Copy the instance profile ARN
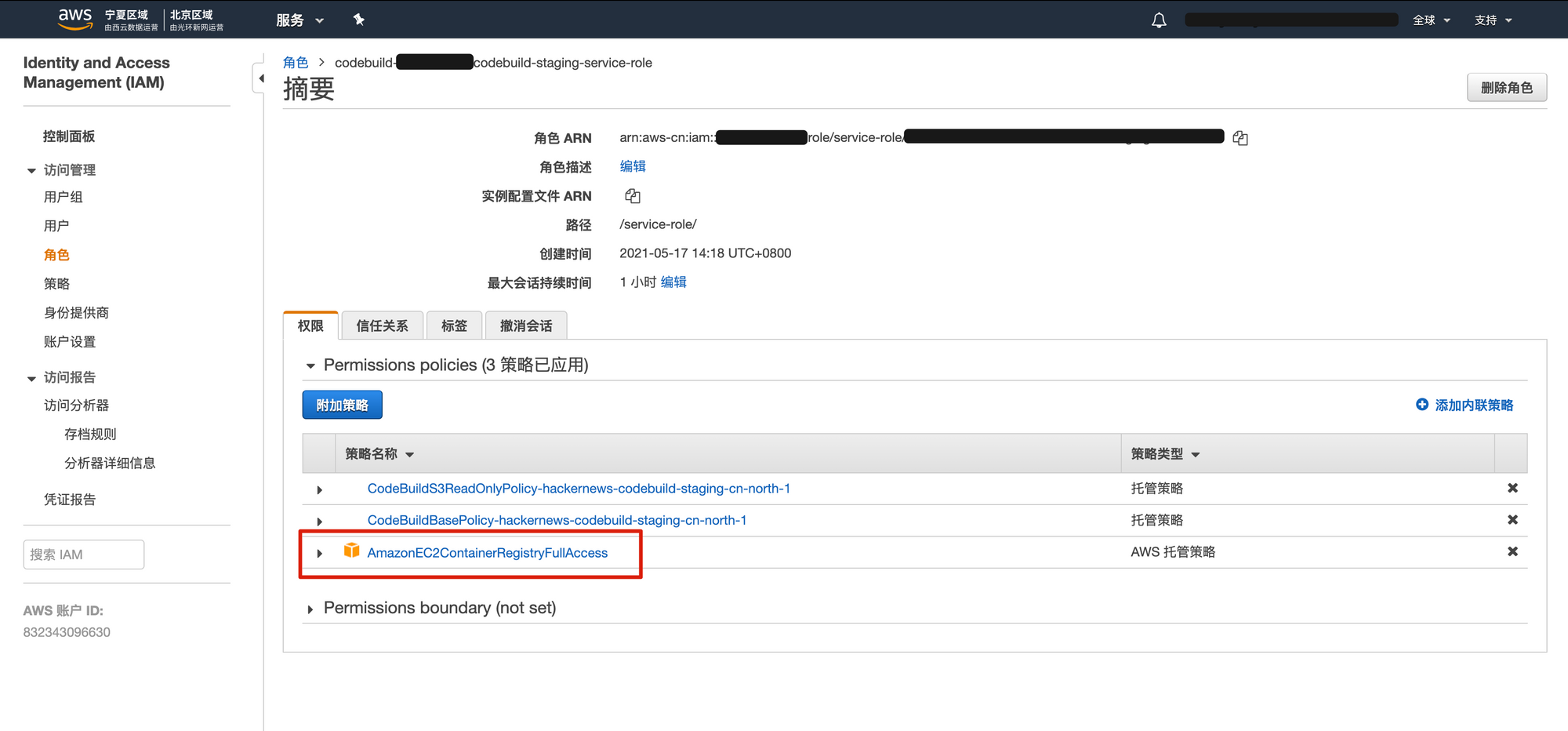Screen dimensions: 1568x731 pyautogui.click(x=633, y=196)
